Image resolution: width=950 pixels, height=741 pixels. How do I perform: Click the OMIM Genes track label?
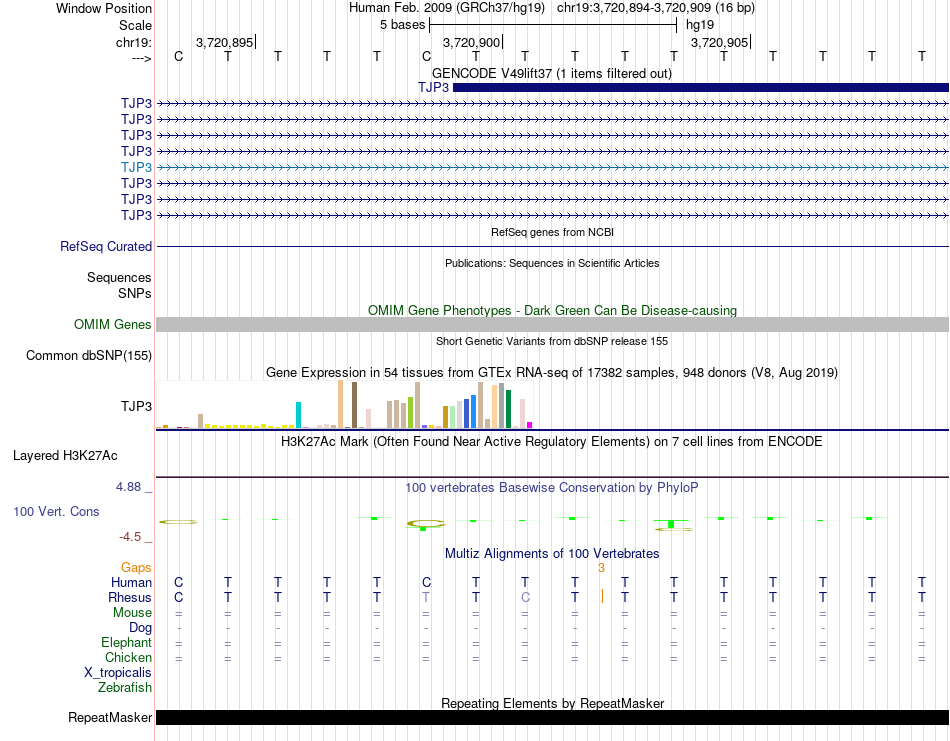click(x=113, y=324)
